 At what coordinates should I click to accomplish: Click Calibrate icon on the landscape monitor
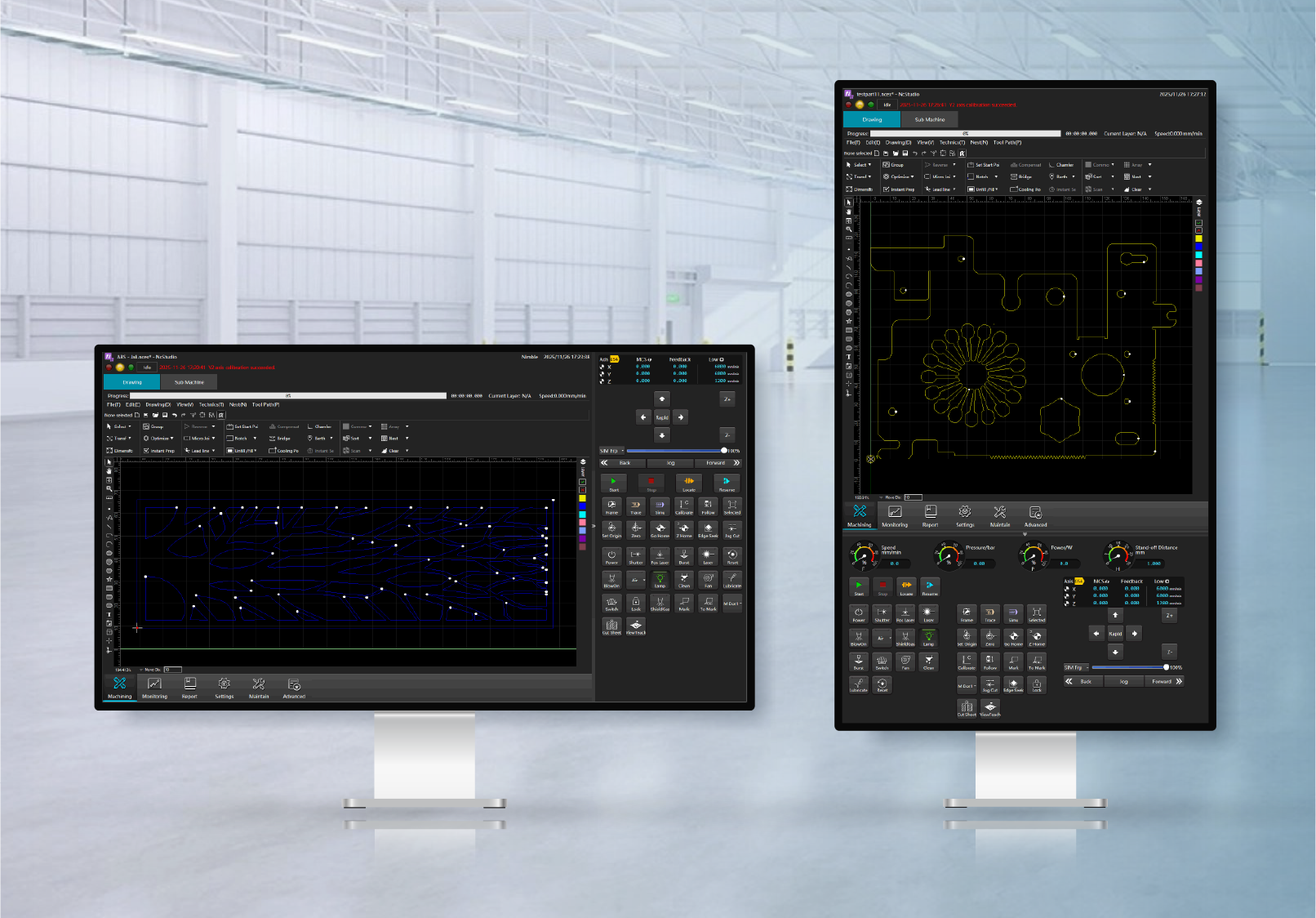(684, 506)
